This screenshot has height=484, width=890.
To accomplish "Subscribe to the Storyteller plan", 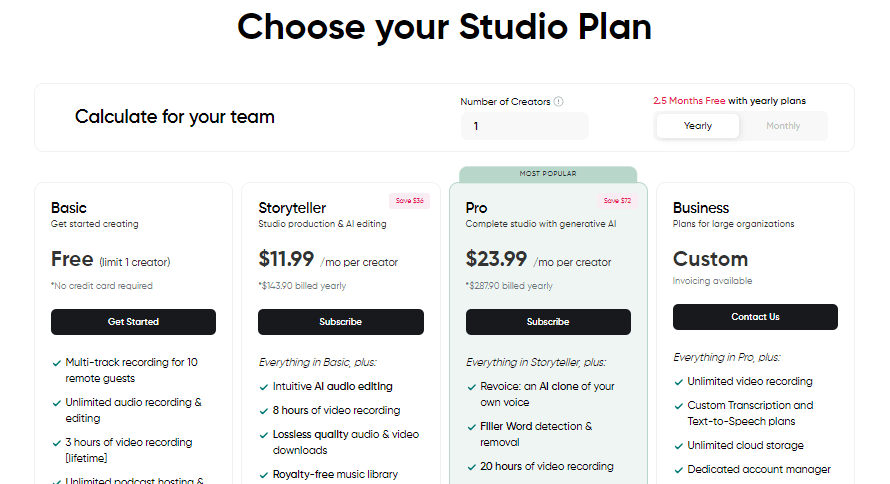I will pos(341,322).
